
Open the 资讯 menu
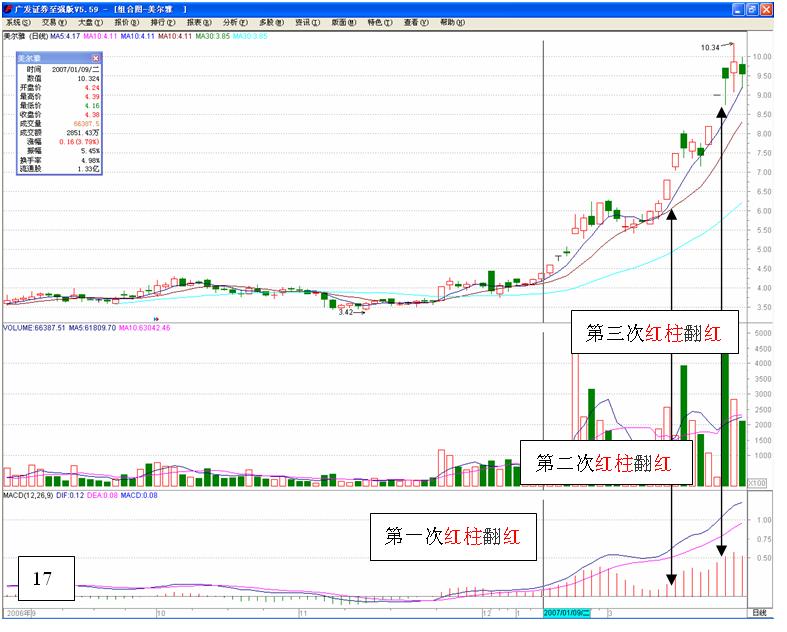(x=306, y=21)
